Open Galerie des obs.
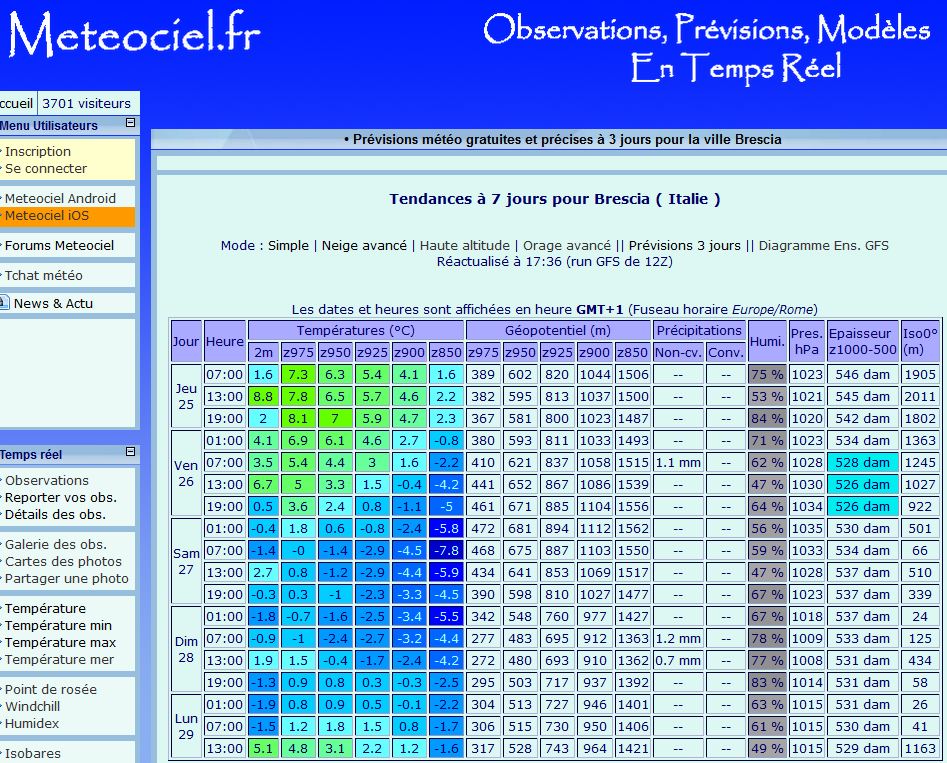This screenshot has width=947, height=763. 56,544
